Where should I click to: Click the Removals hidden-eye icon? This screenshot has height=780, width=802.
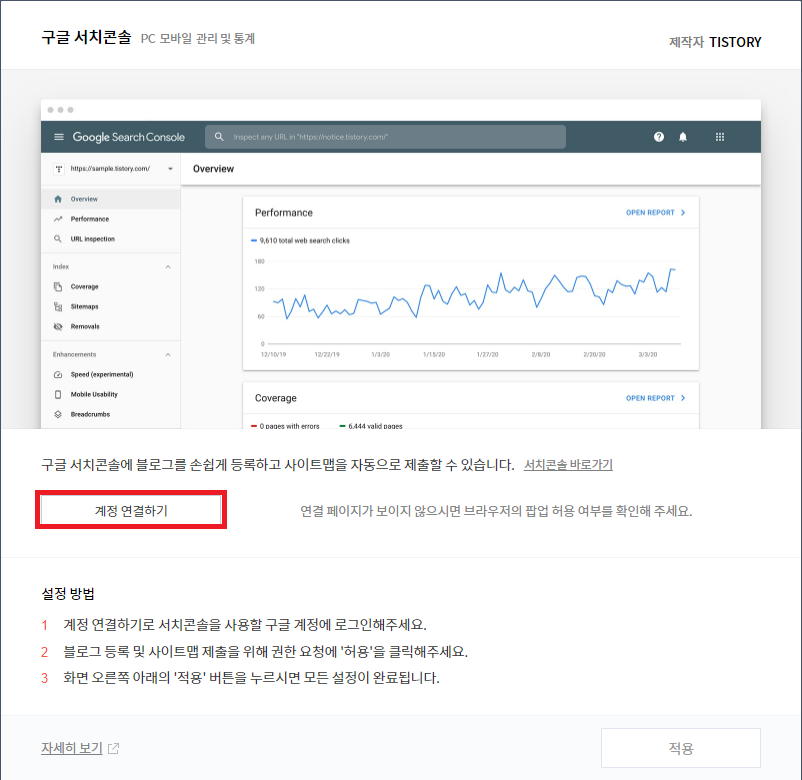58,326
